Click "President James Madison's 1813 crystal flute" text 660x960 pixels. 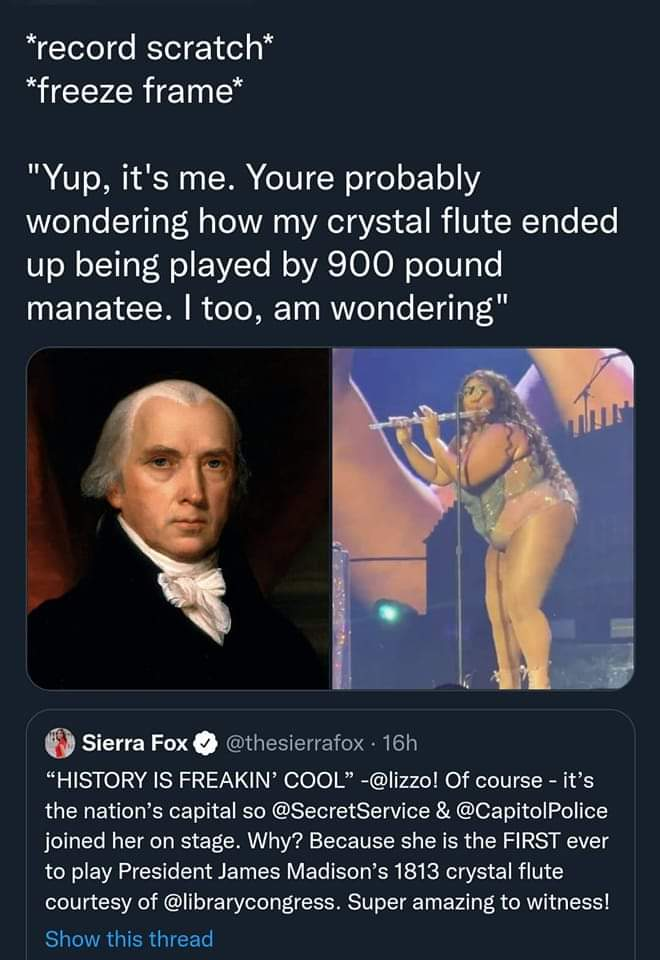[340, 871]
